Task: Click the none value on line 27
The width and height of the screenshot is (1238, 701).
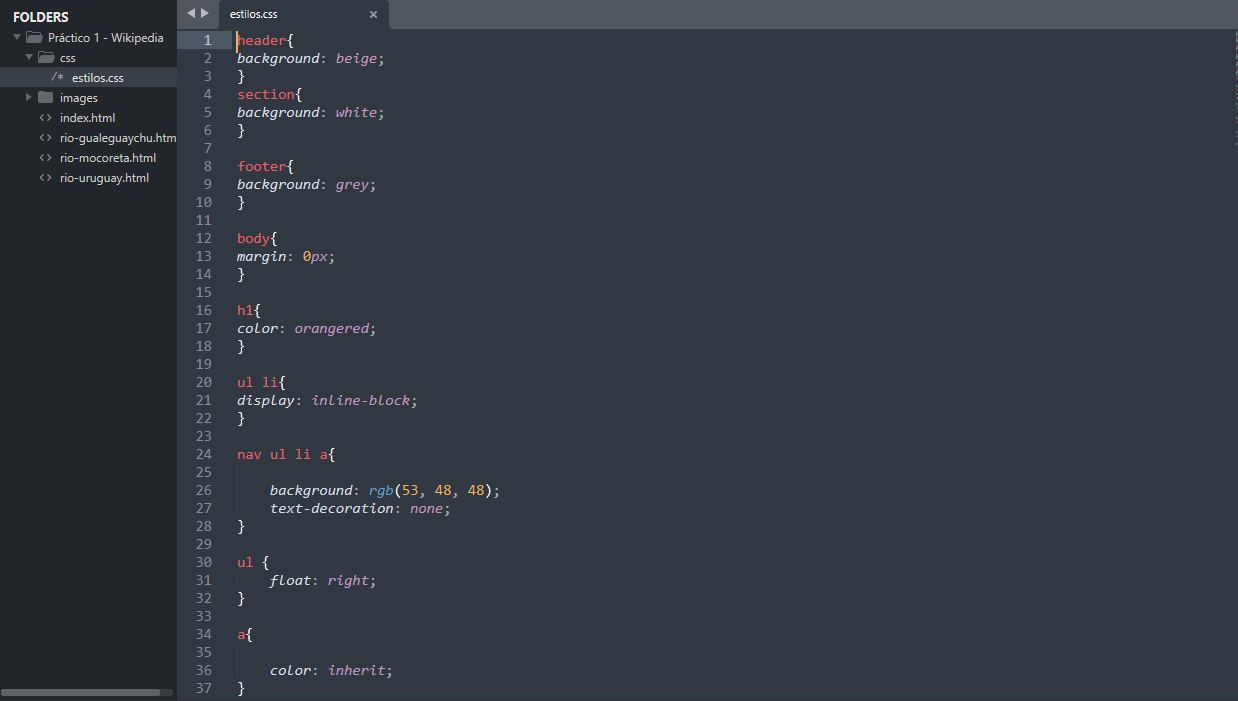Action: [427, 508]
